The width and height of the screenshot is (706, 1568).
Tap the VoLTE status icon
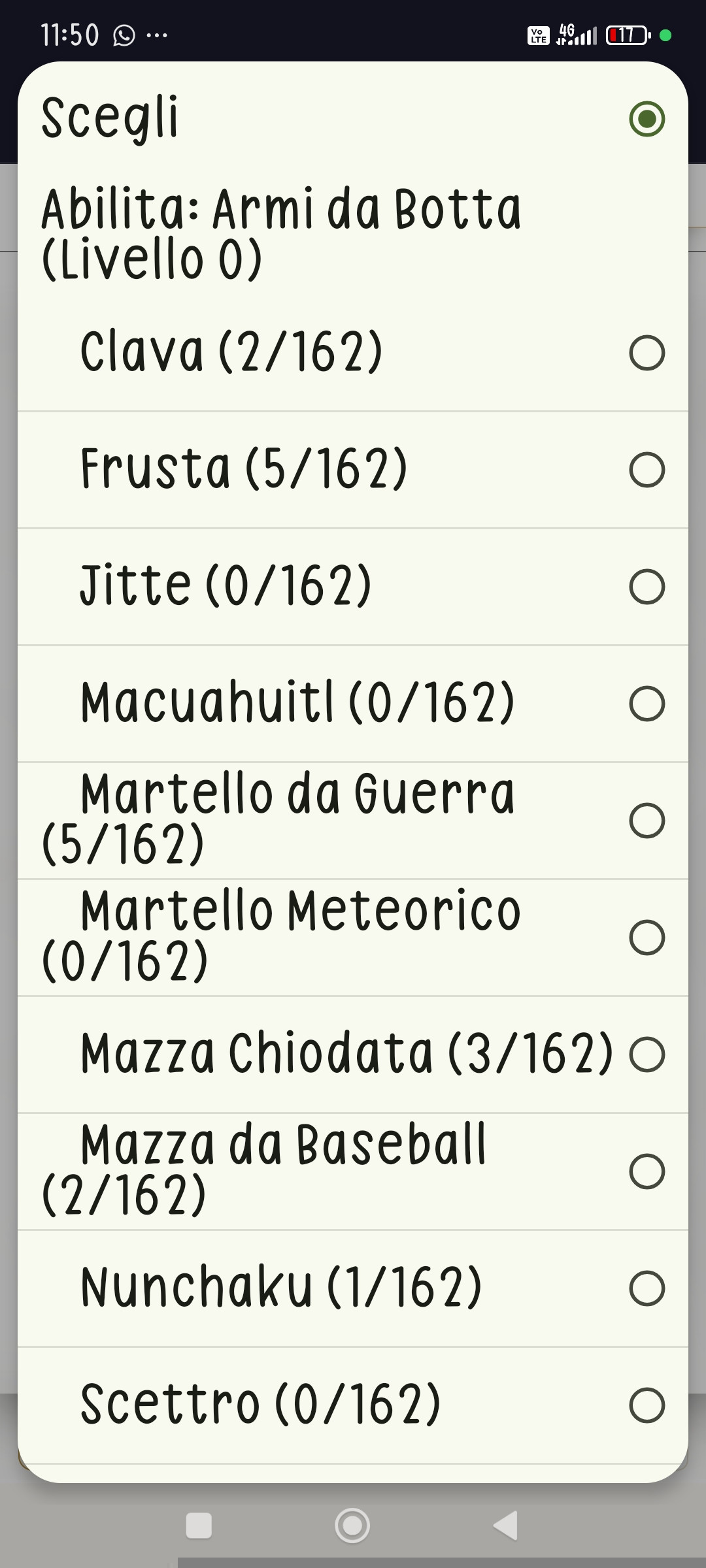539,35
